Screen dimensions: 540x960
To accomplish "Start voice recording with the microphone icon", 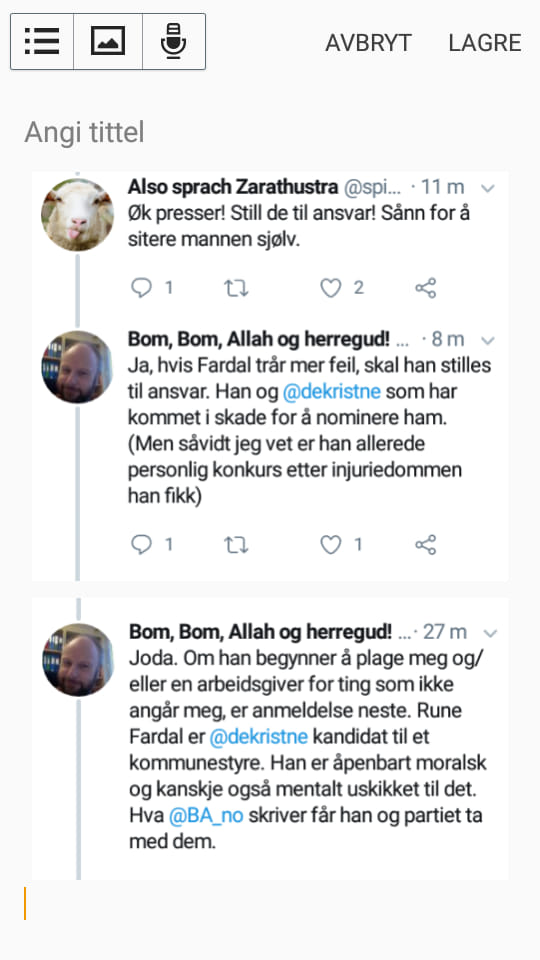I will [174, 42].
